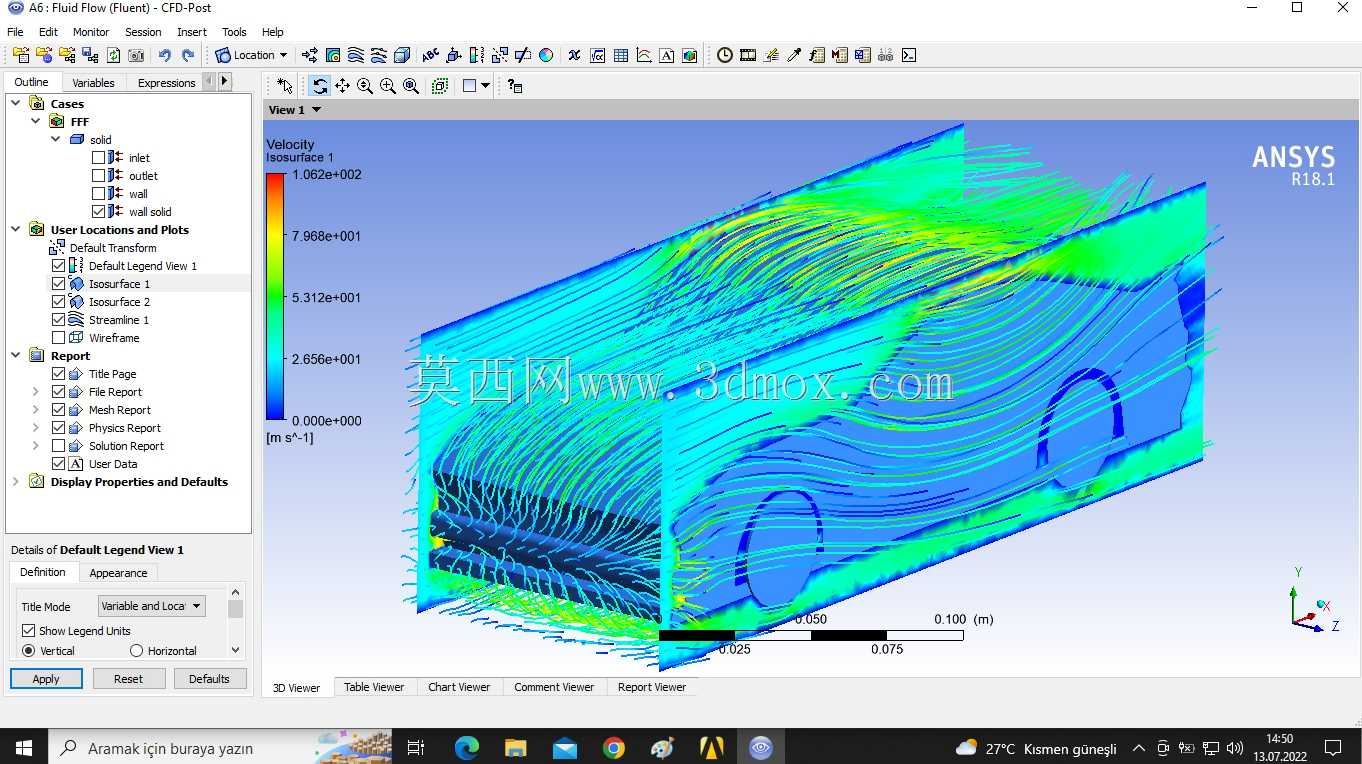This screenshot has height=764, width=1362.
Task: Click the Redo arrow icon
Action: coord(187,55)
